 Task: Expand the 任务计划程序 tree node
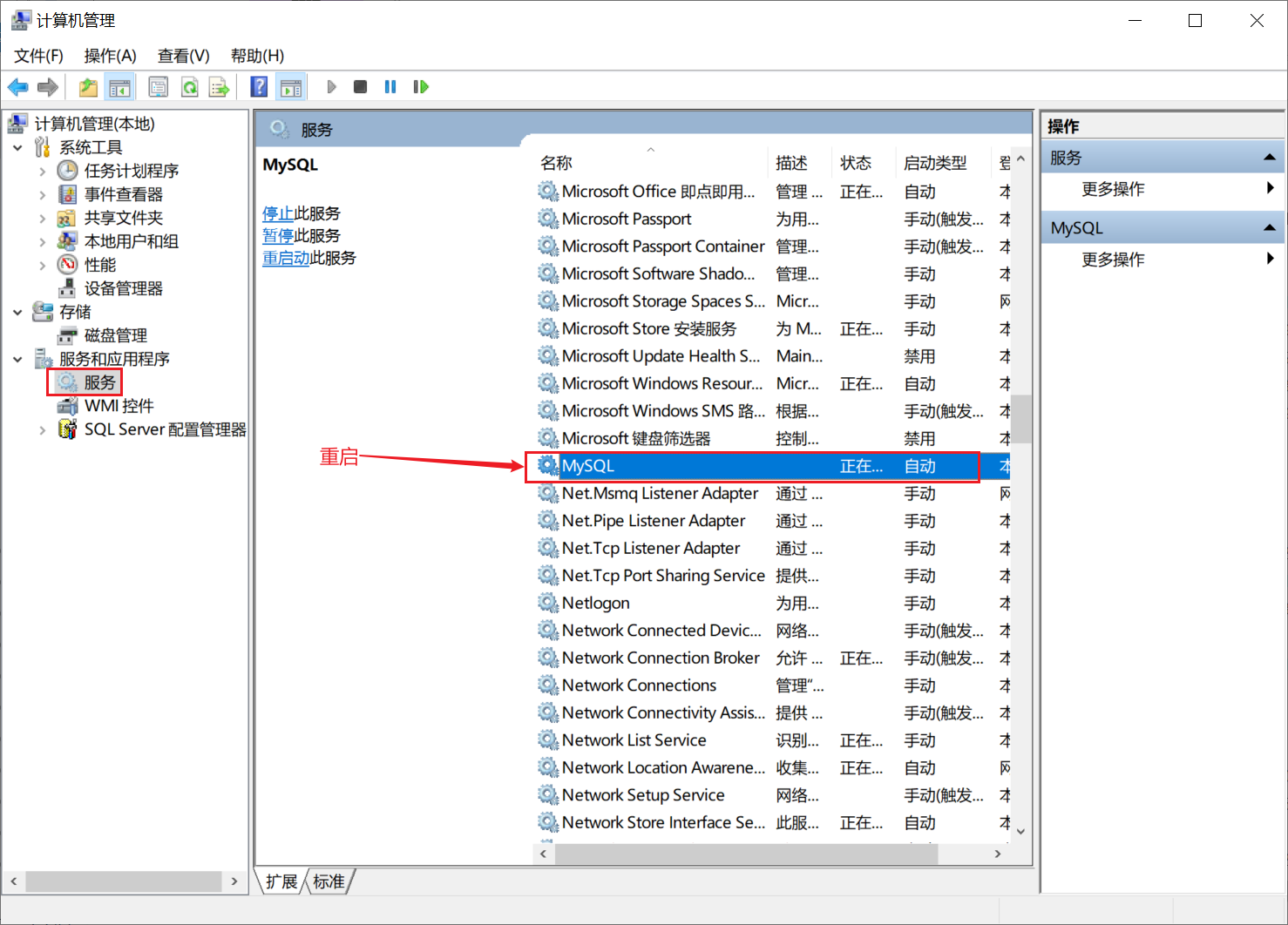[x=42, y=171]
